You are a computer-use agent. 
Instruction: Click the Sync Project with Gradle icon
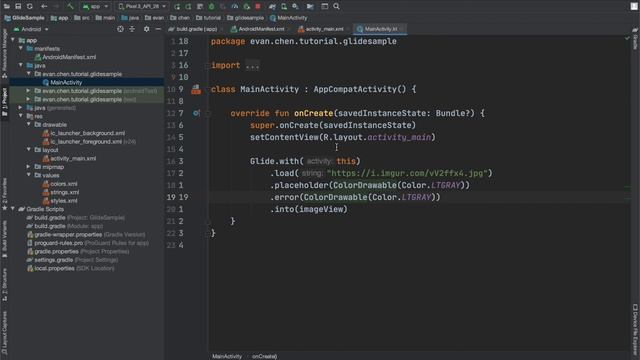coord(272,7)
